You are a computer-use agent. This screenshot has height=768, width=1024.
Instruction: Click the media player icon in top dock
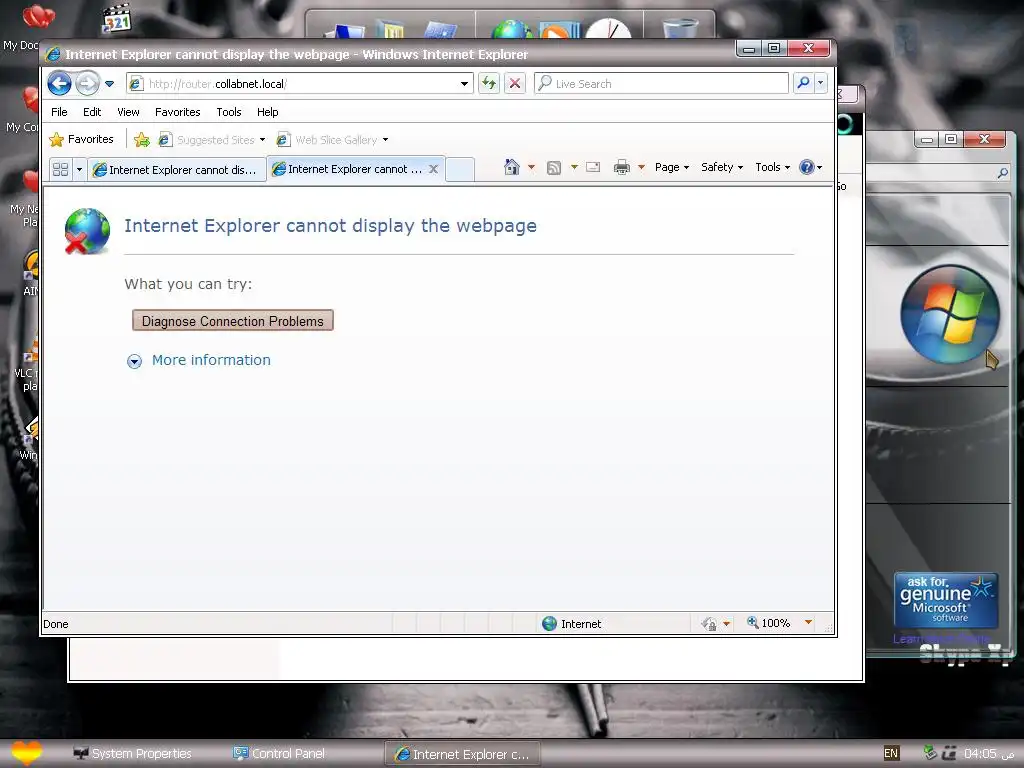coord(560,29)
